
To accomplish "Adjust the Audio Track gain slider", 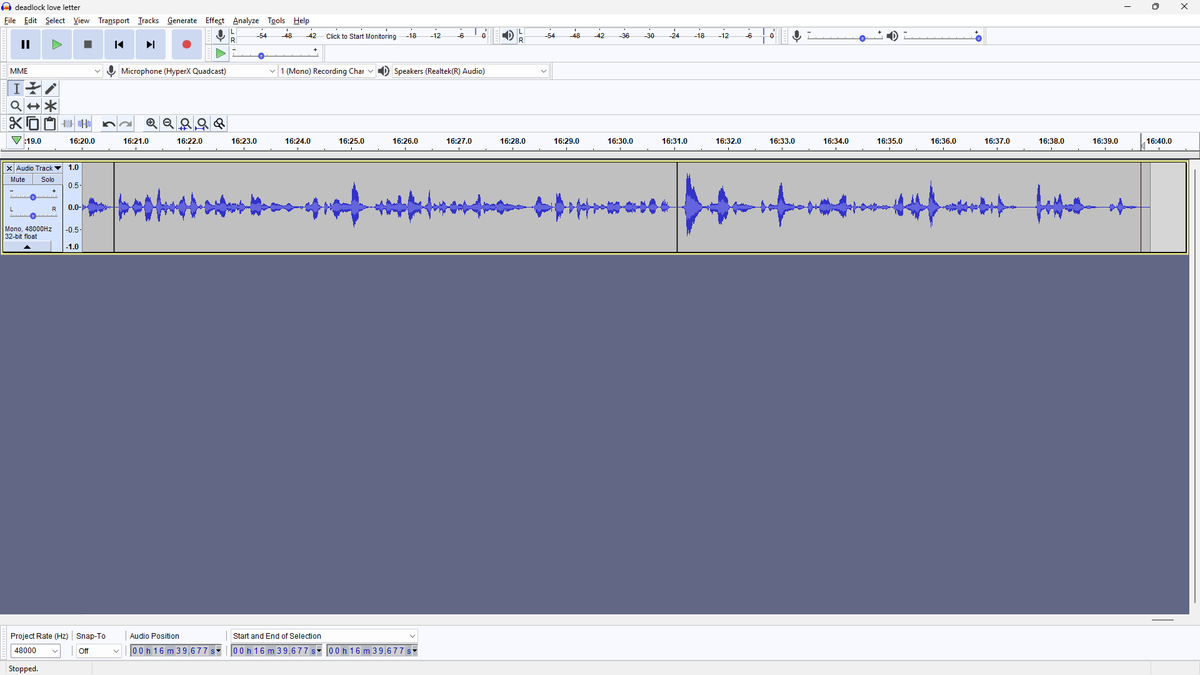I will pos(33,197).
